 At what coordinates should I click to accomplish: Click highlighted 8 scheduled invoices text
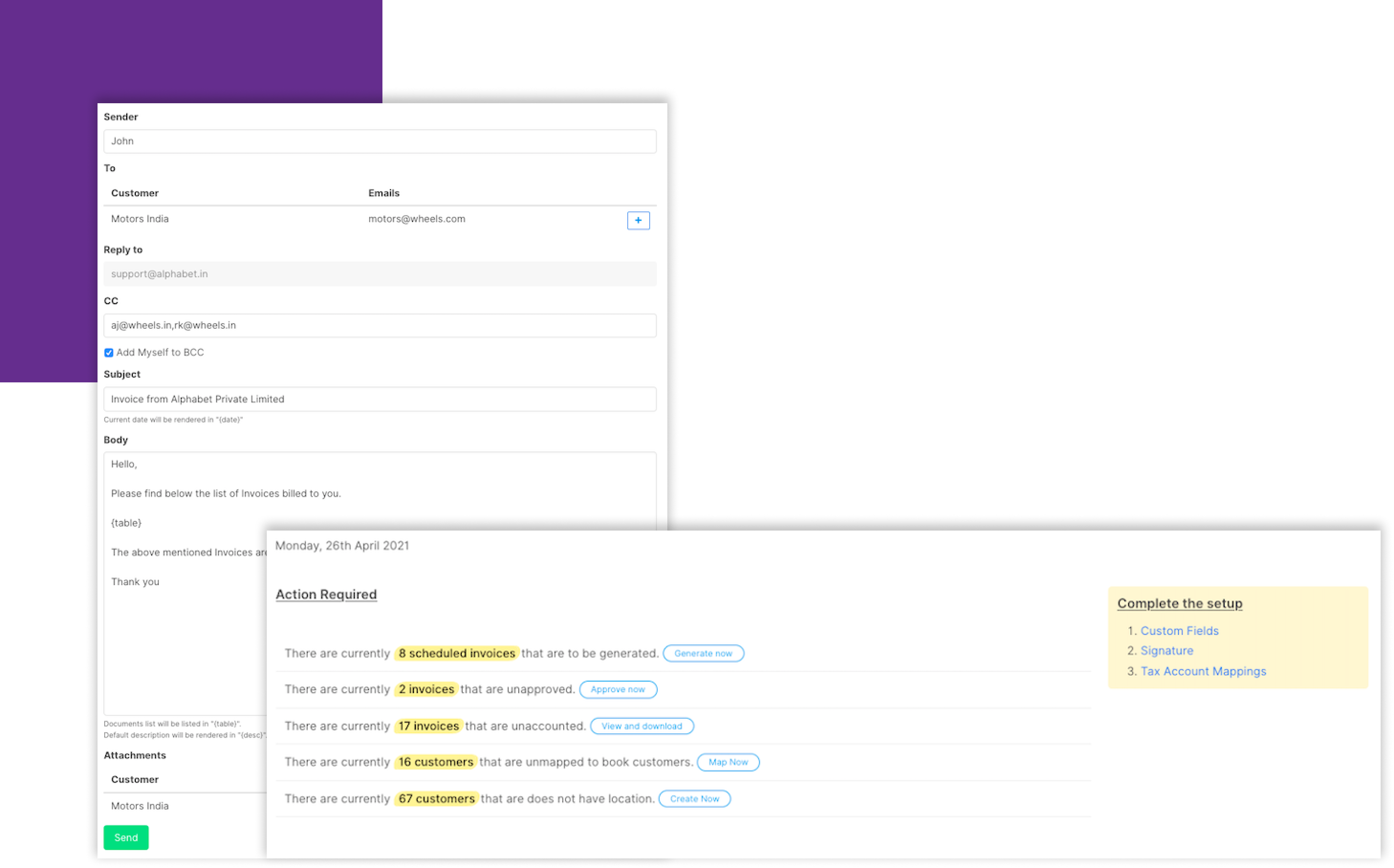pos(457,653)
